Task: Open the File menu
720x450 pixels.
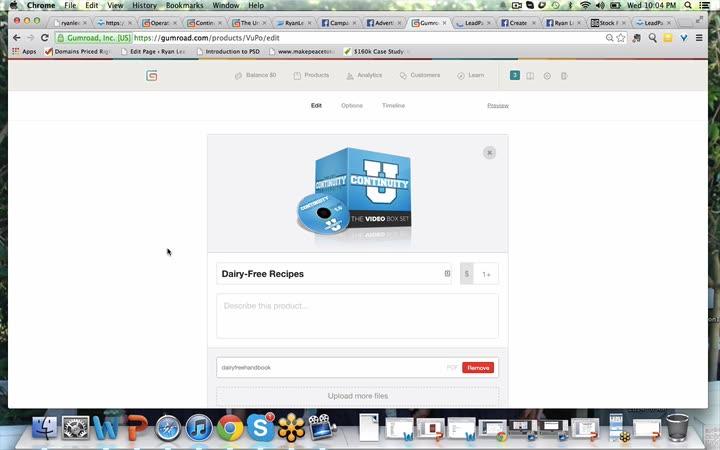Action: pos(70,5)
